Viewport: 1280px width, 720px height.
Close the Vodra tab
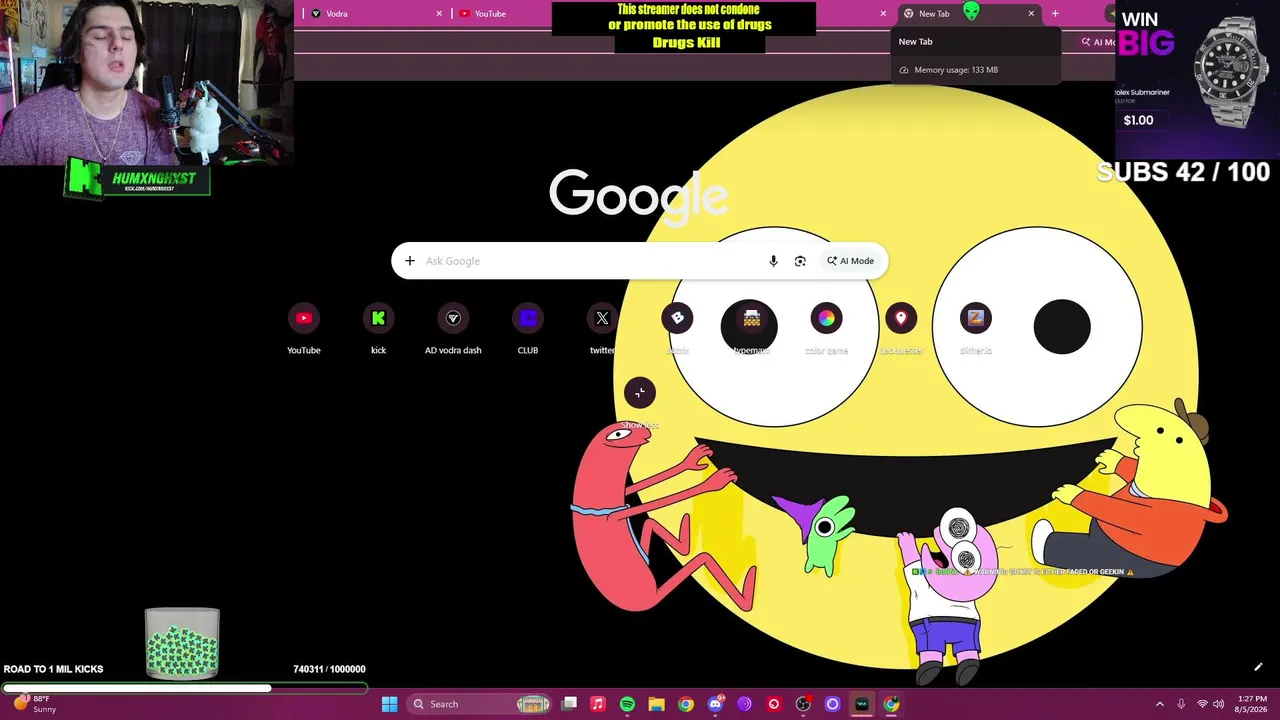[x=439, y=13]
